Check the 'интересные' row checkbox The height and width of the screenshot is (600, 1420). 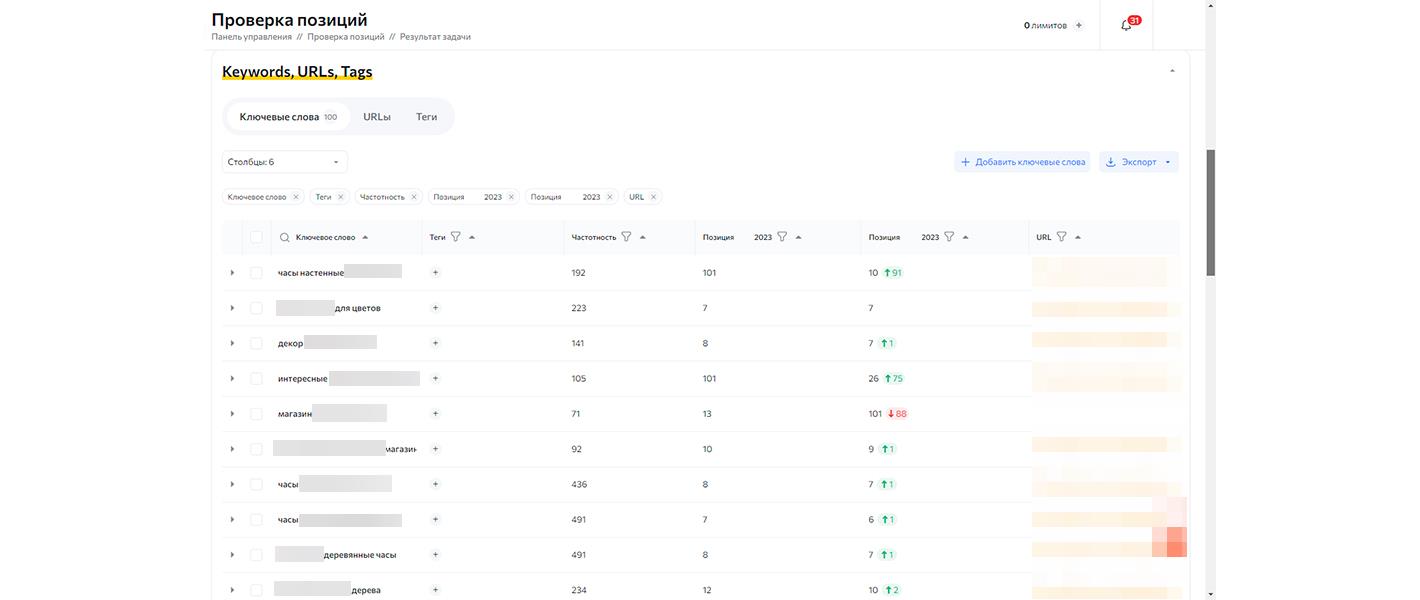coord(256,378)
